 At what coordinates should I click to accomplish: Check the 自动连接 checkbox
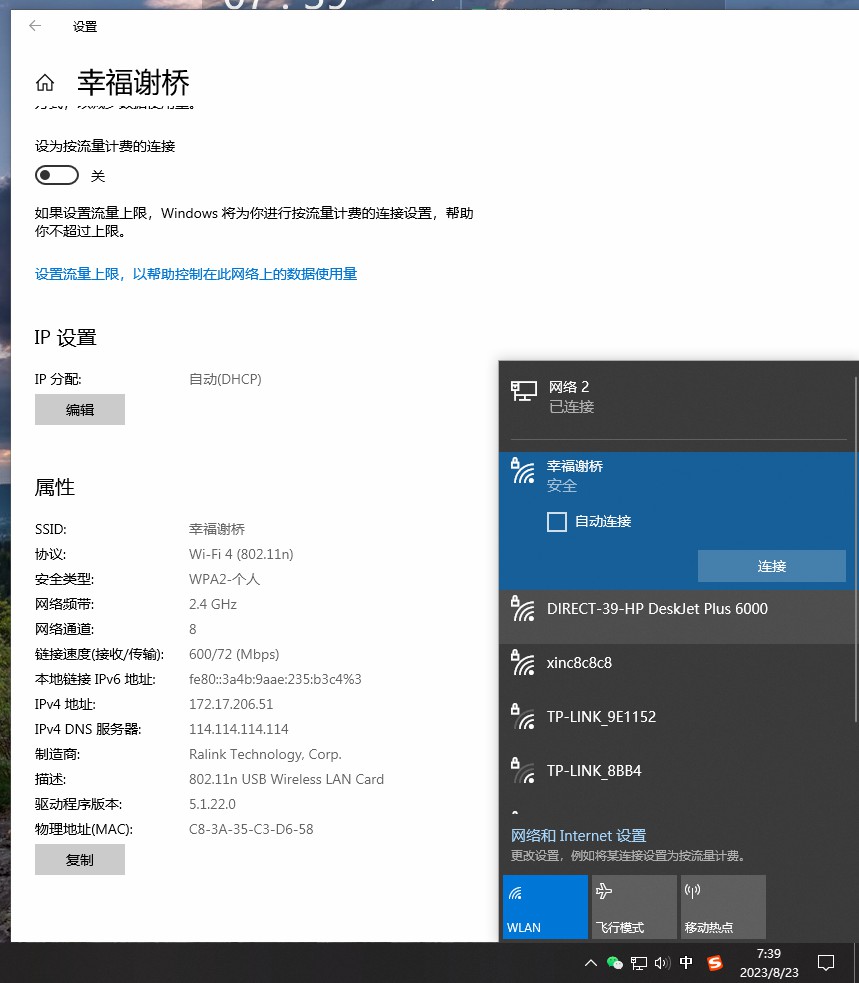557,521
